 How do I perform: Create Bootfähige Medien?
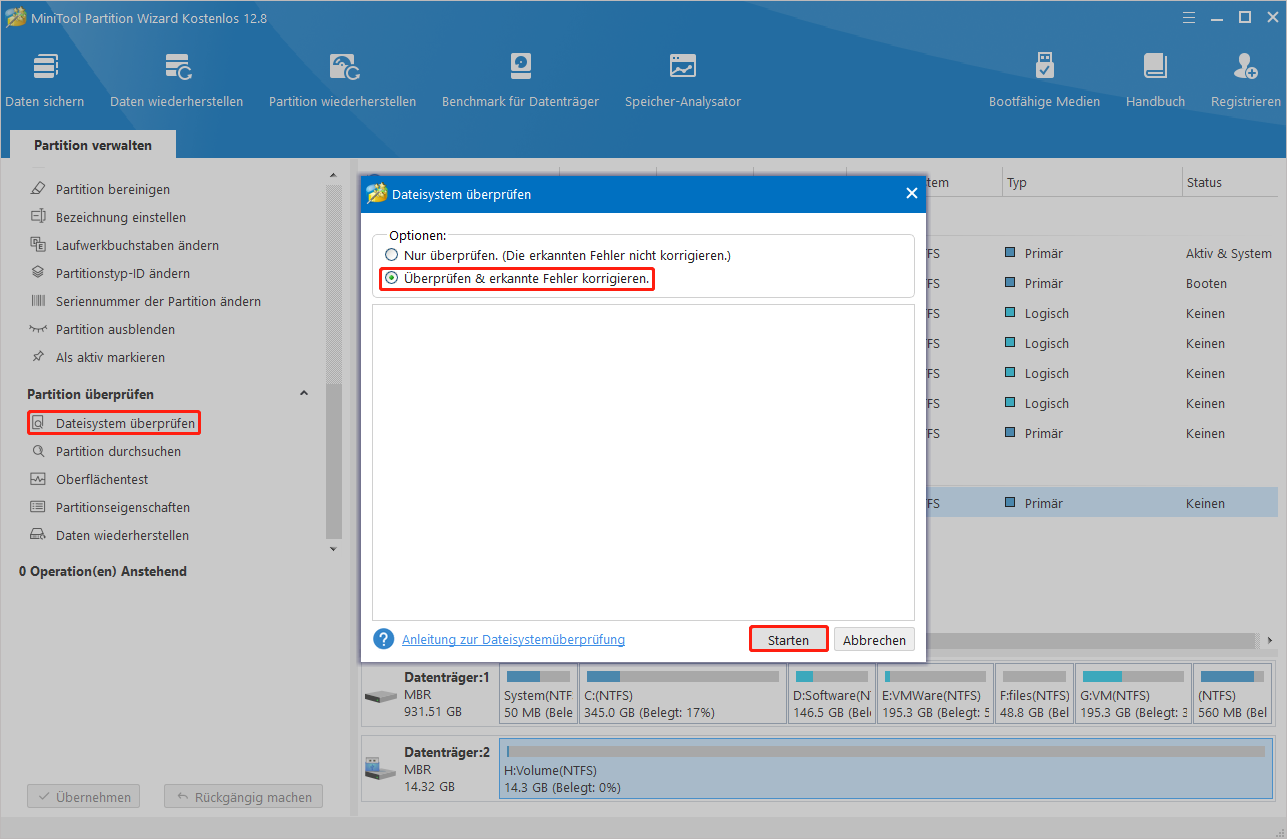click(1044, 80)
